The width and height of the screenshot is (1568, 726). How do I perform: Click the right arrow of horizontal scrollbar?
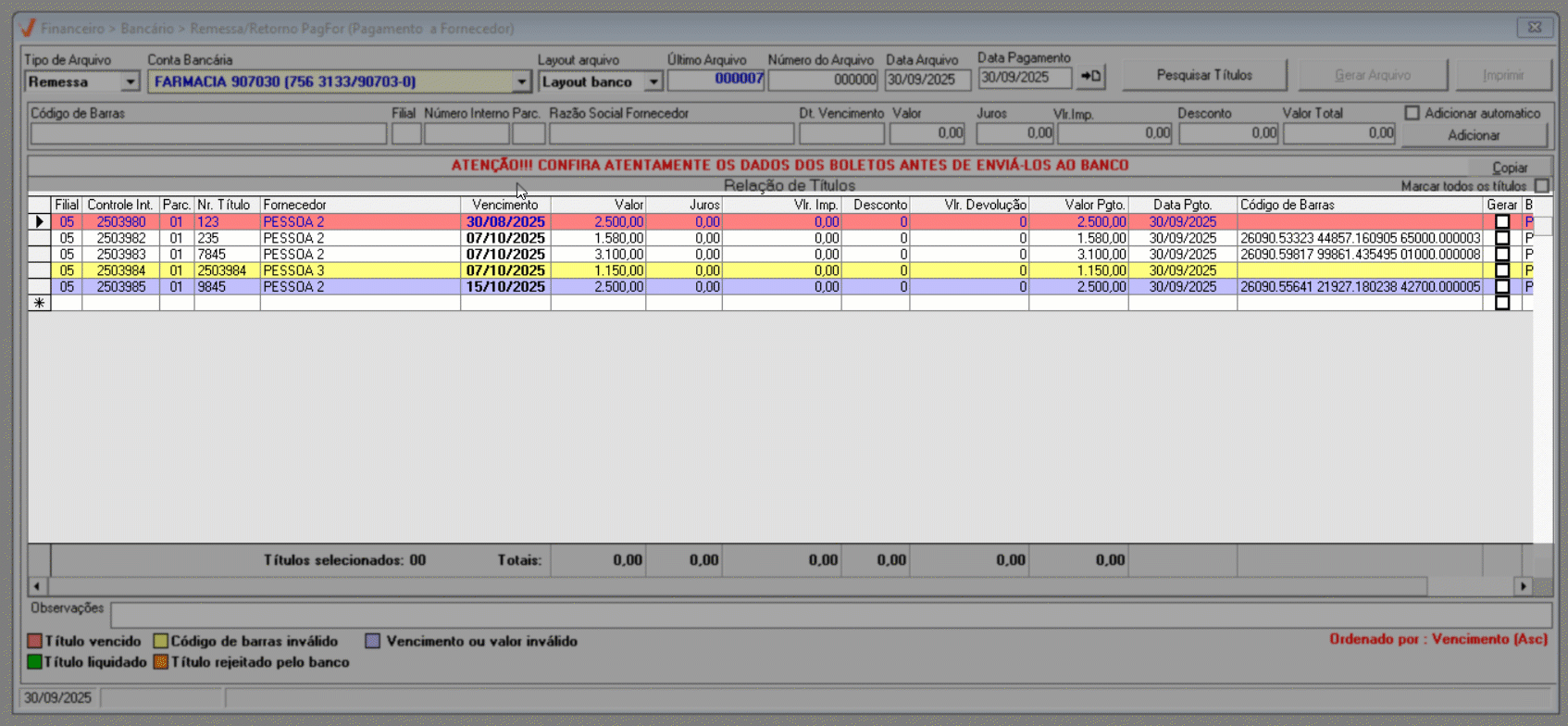pos(1523,586)
